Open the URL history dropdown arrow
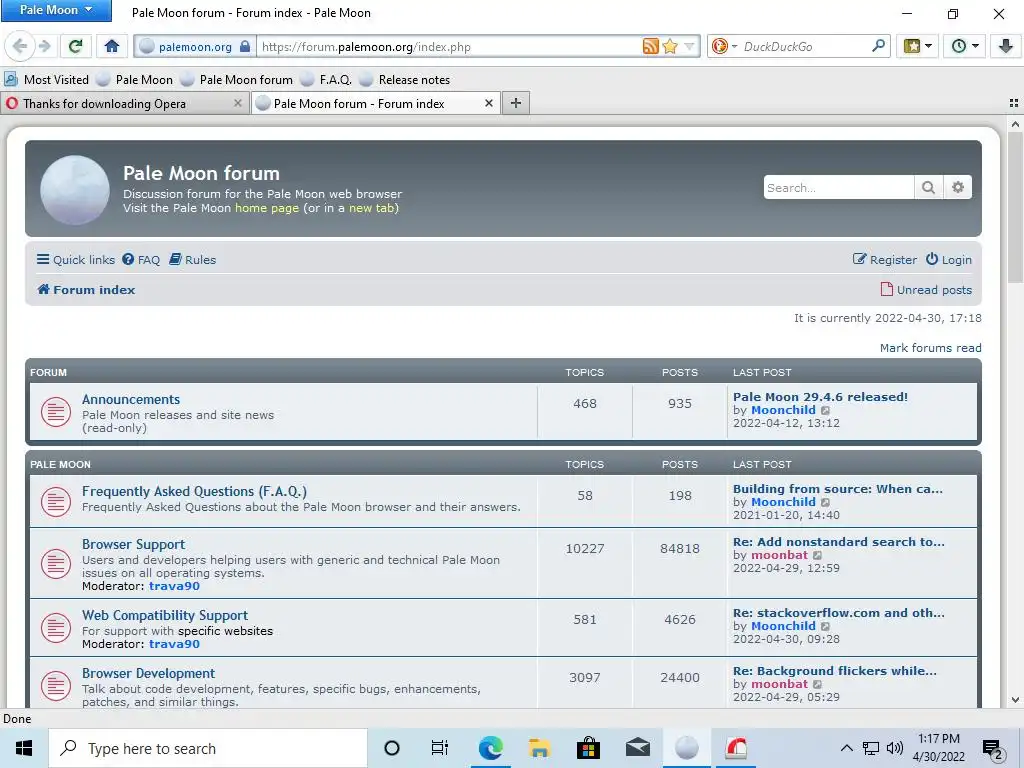Screen dimensions: 1024x768 690,46
